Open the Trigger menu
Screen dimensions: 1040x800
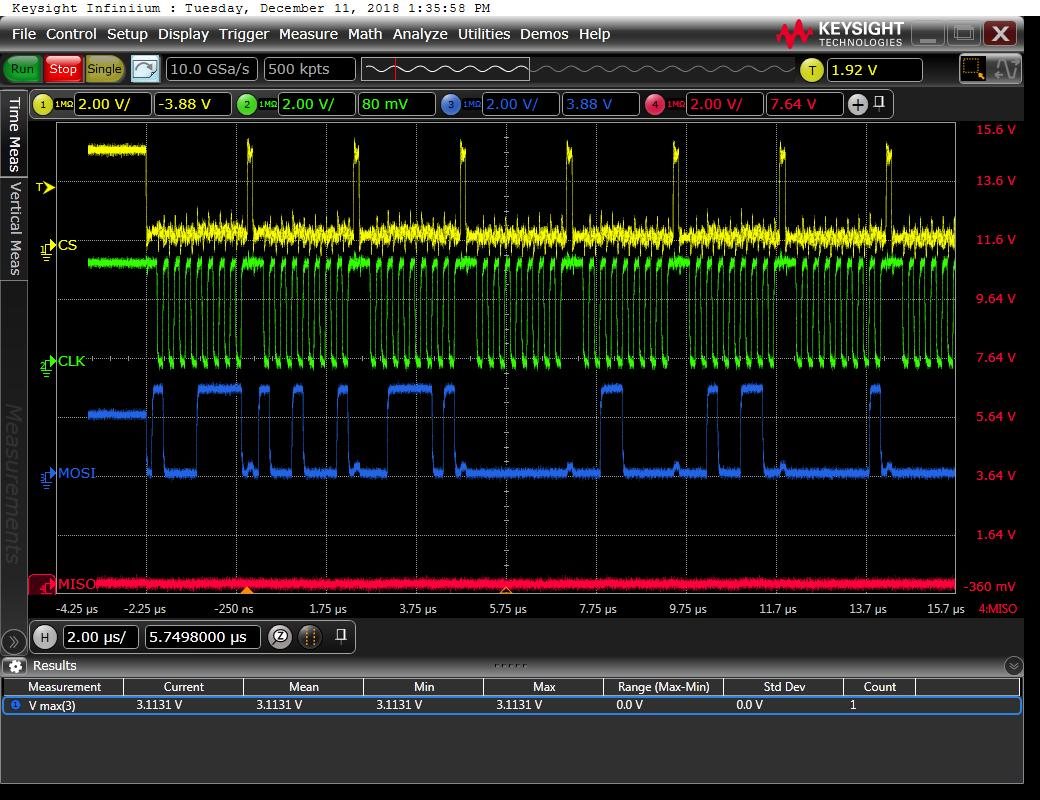pos(244,34)
